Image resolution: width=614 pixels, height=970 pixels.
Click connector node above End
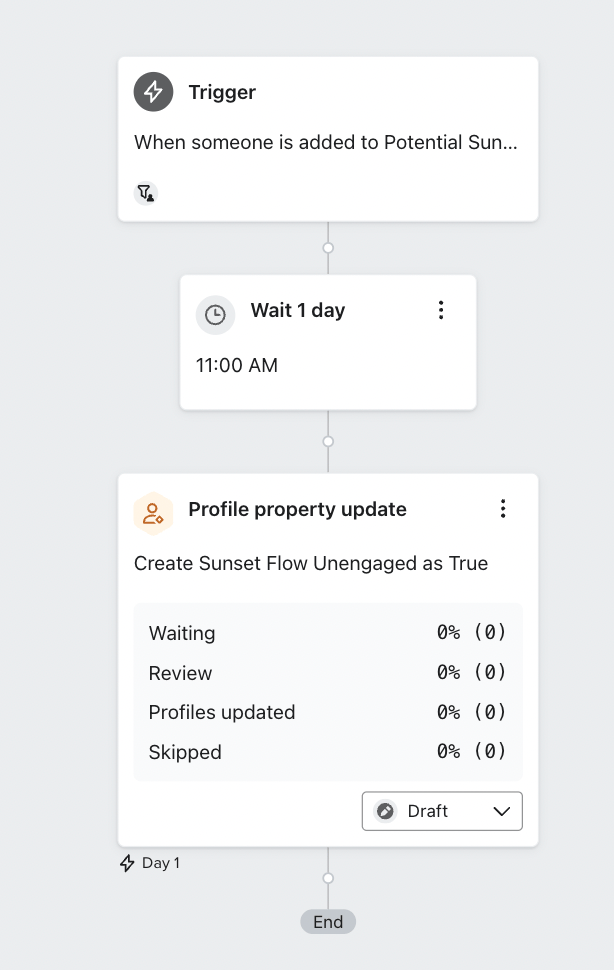(328, 878)
